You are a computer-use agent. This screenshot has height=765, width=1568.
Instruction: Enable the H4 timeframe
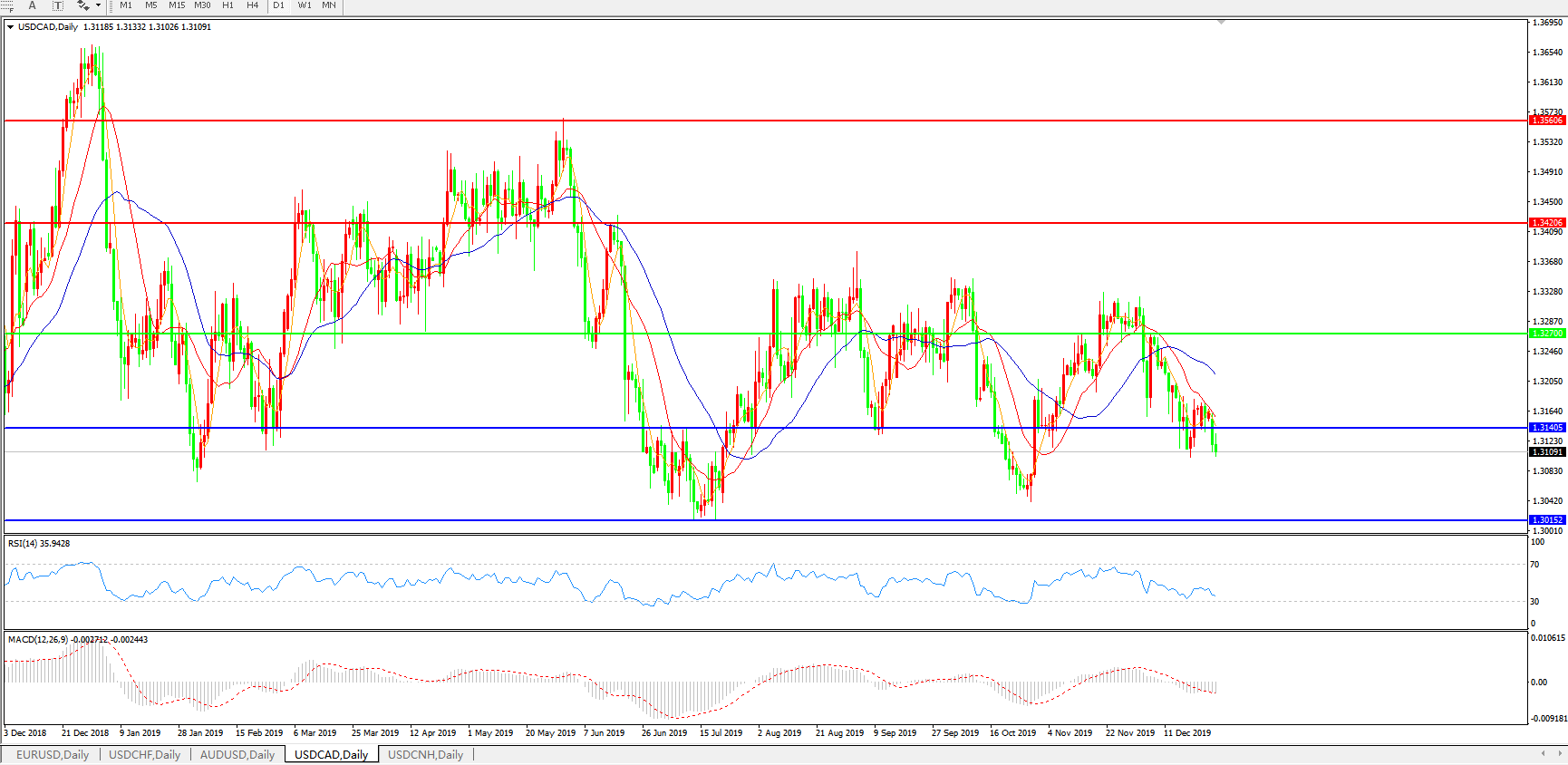pos(253,5)
